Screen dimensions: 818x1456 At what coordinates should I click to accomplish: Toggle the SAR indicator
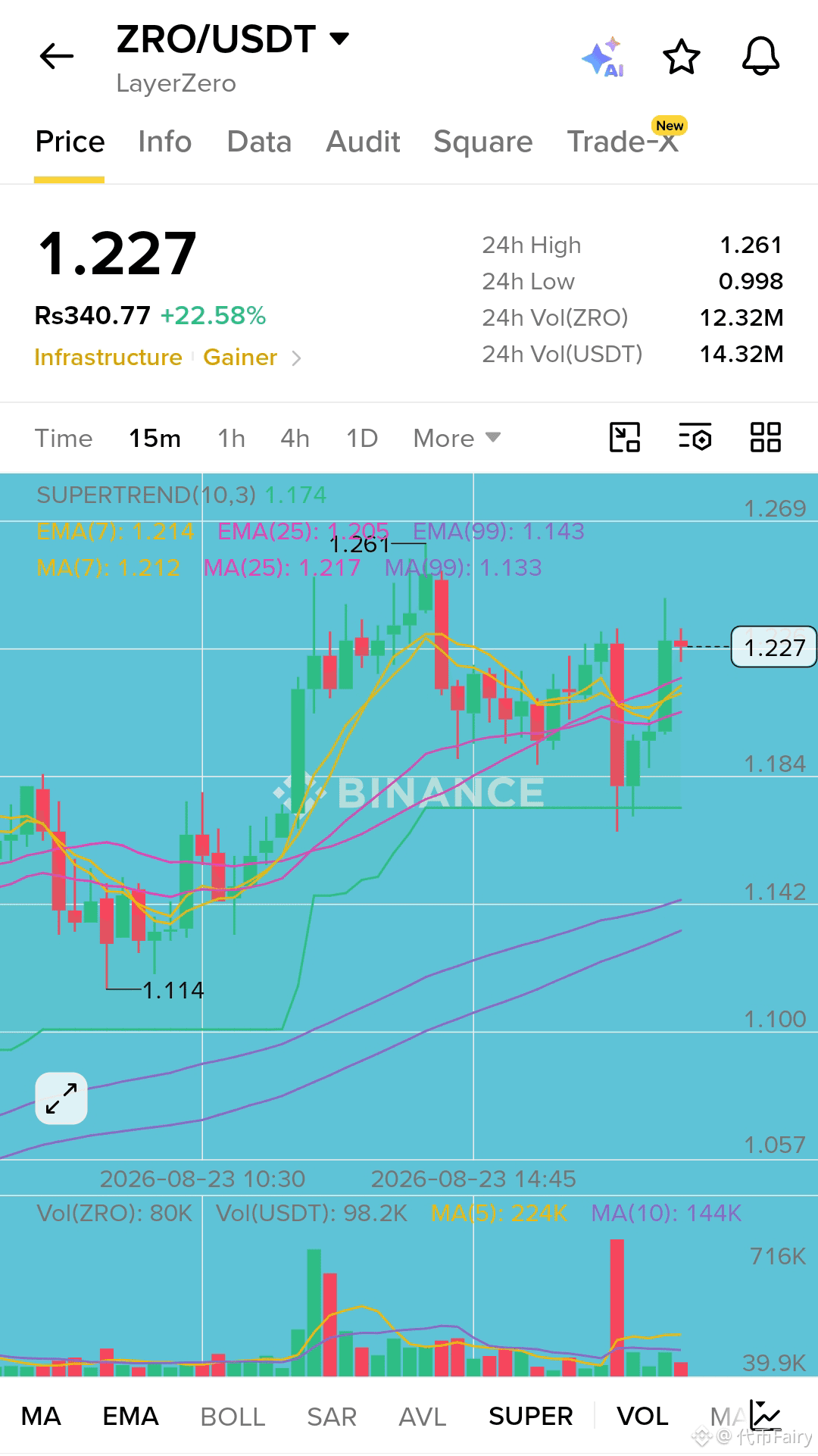coord(332,1416)
